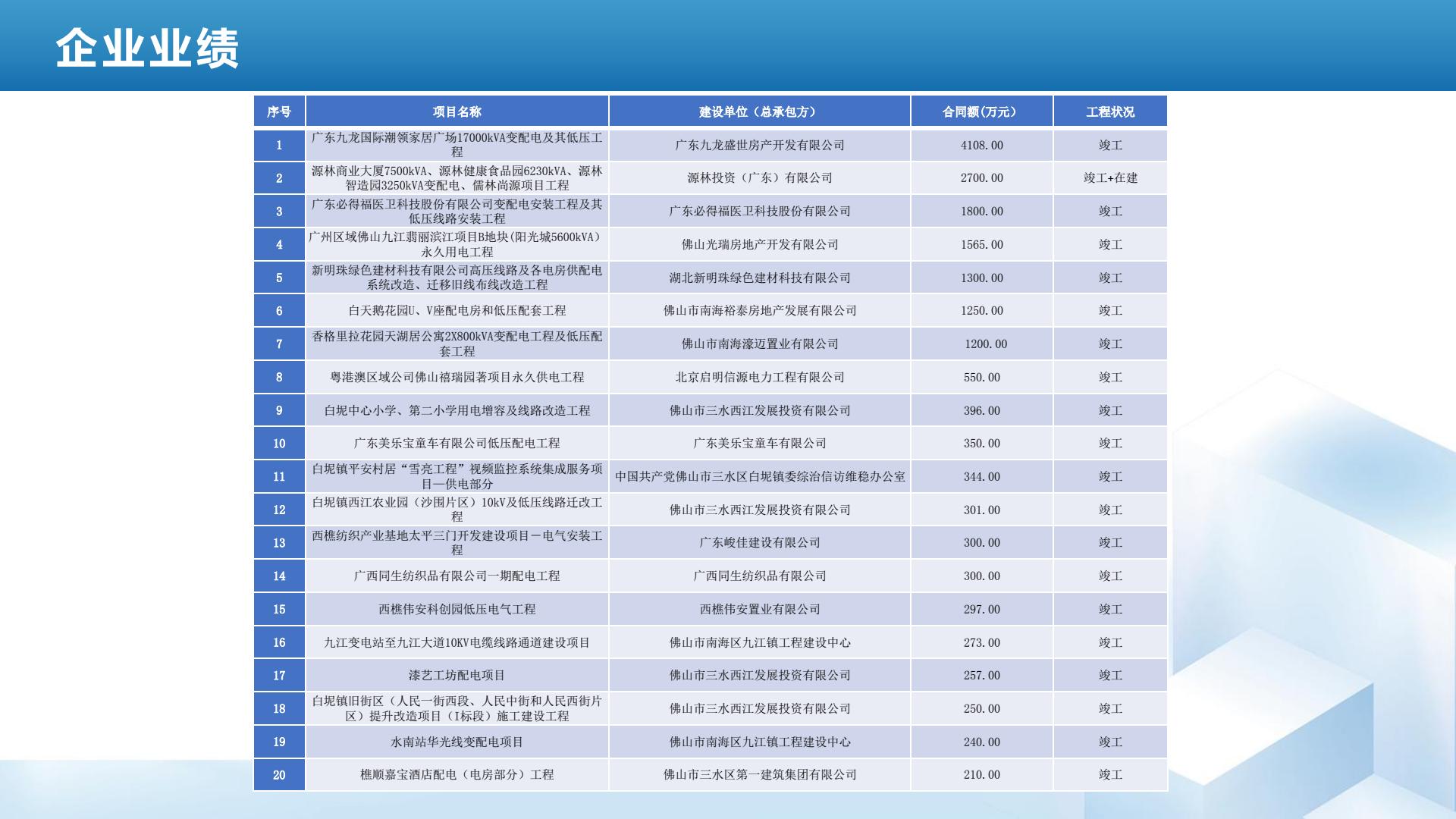Click company cell "广东美乐宝童车有限公司"
This screenshot has width=1456, height=819.
pyautogui.click(x=760, y=443)
